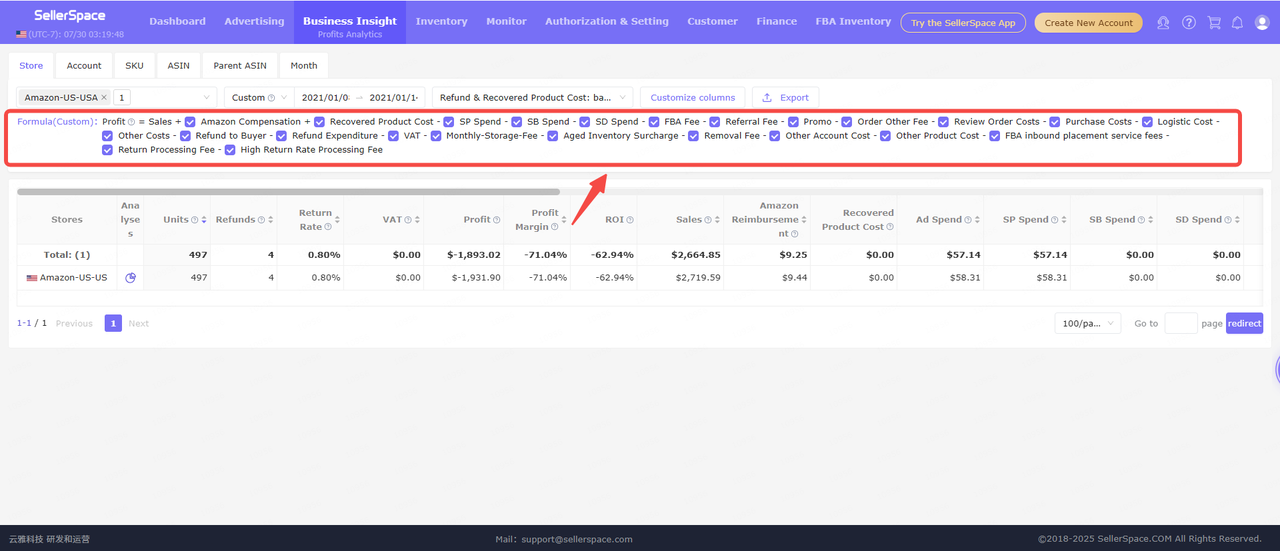Viewport: 1280px width, 551px height.
Task: Open the Authorization & Setting menu
Action: click(607, 21)
